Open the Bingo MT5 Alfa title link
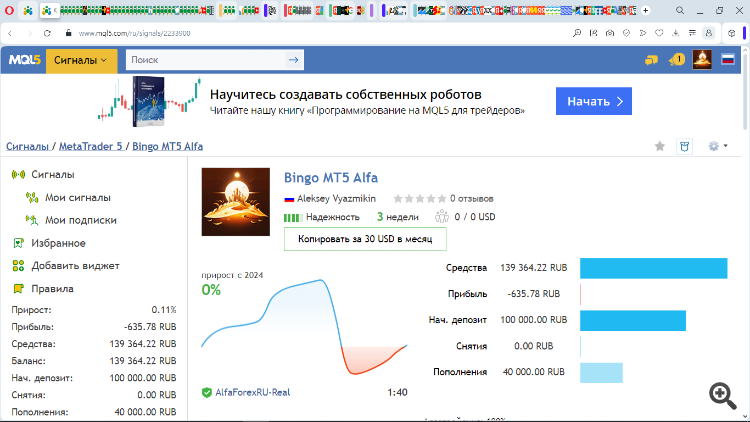This screenshot has width=750, height=422. (331, 178)
